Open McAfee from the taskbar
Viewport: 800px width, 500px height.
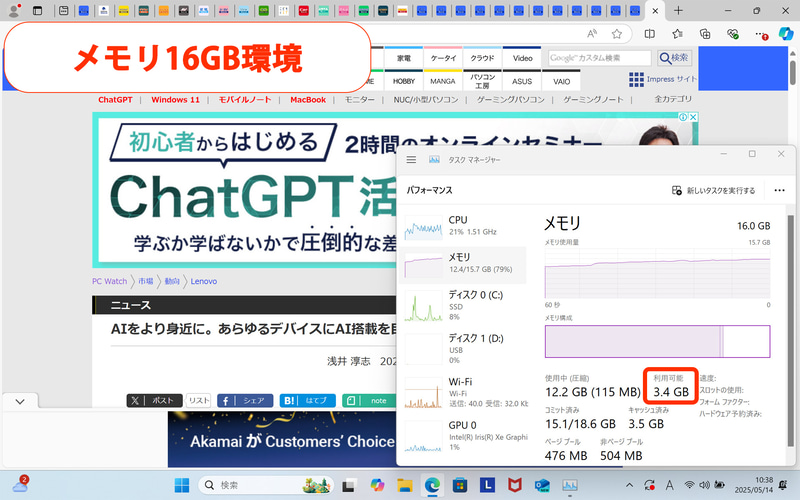pyautogui.click(x=515, y=485)
